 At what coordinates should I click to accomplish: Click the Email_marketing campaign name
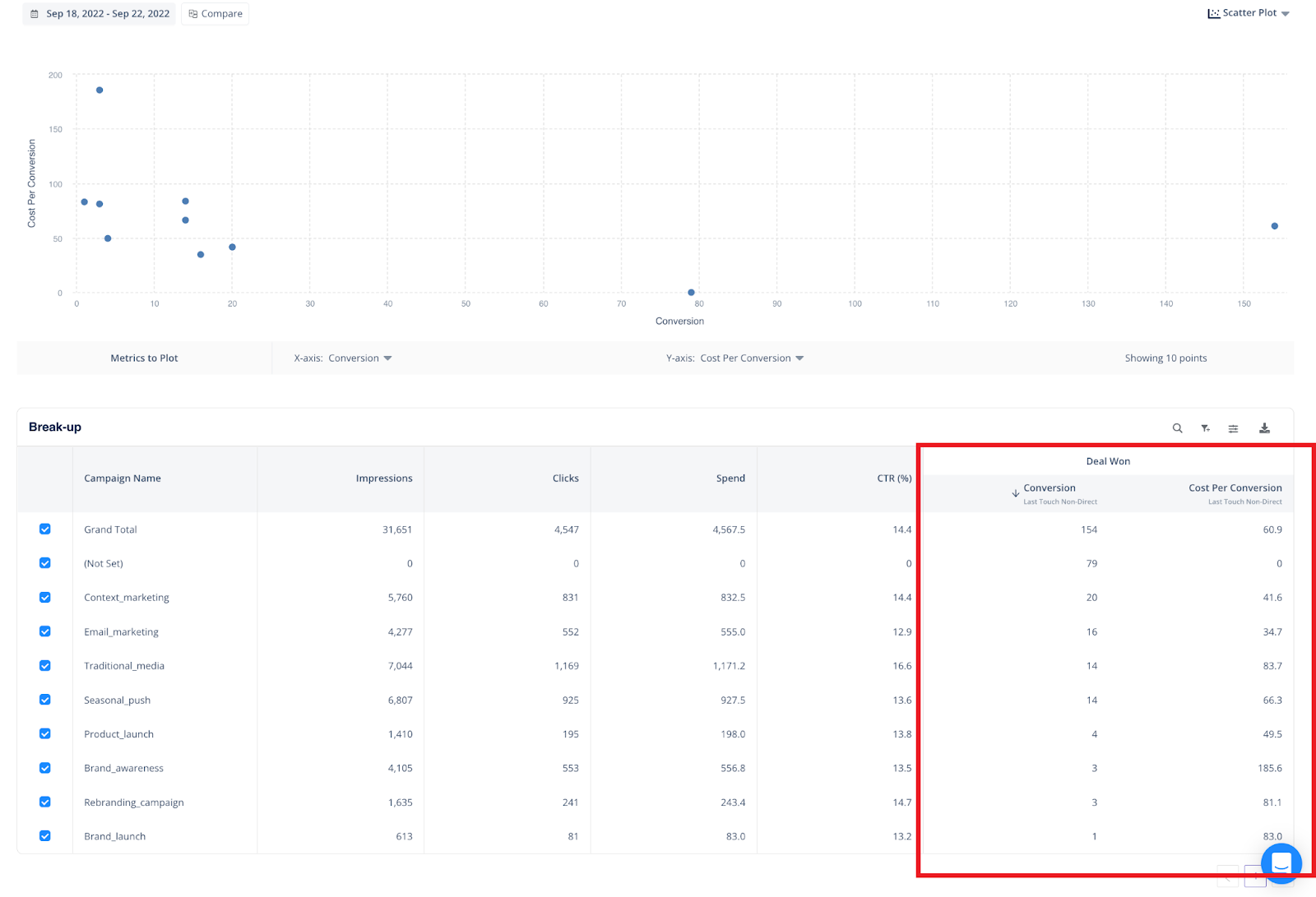121,632
